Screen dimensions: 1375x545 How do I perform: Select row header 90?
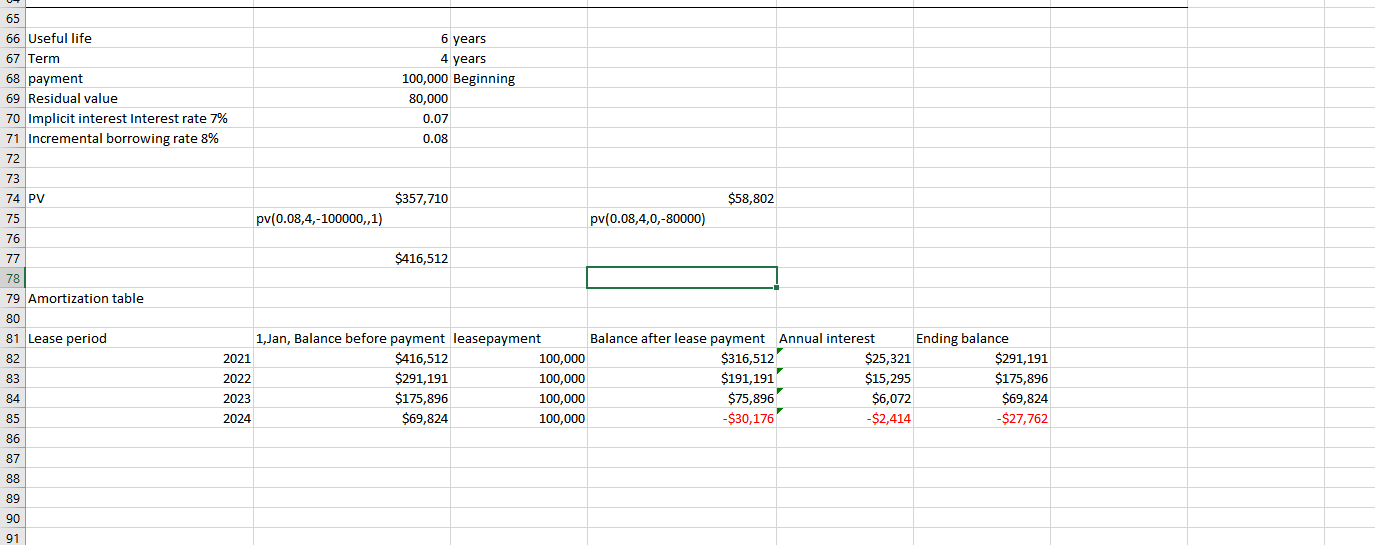coord(12,518)
